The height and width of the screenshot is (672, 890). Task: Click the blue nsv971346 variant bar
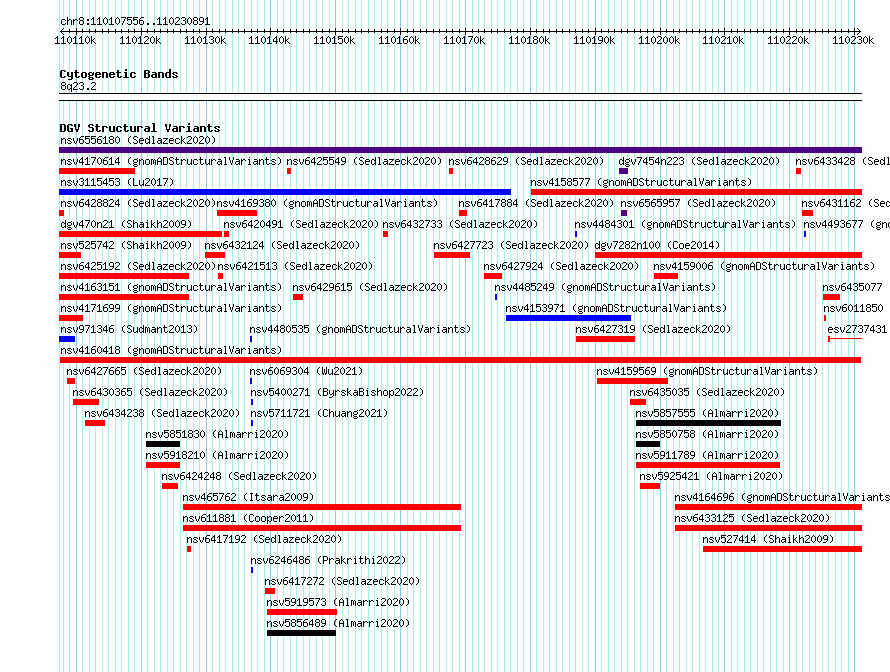[67, 339]
